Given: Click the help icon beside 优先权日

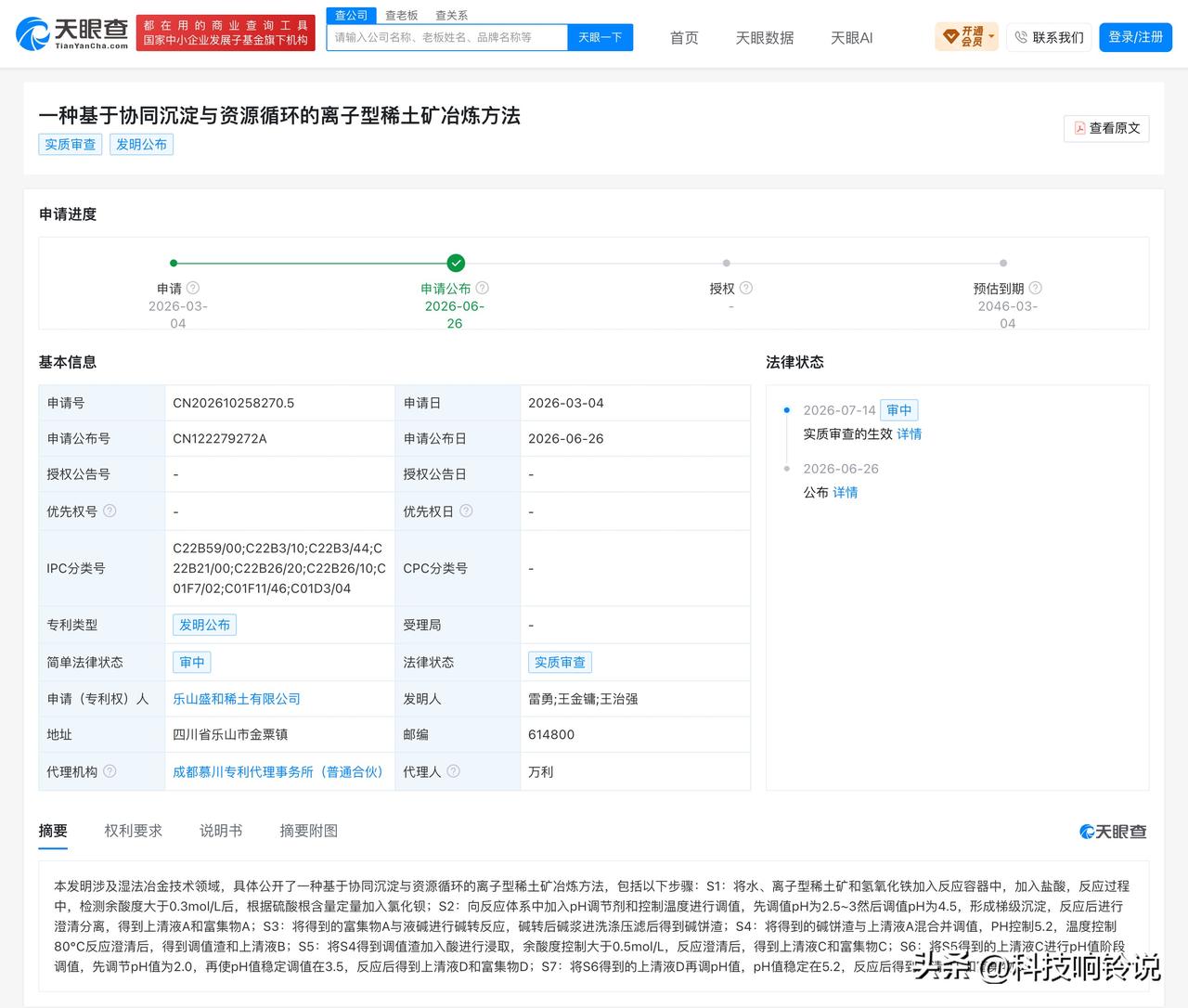Looking at the screenshot, I should [x=466, y=510].
